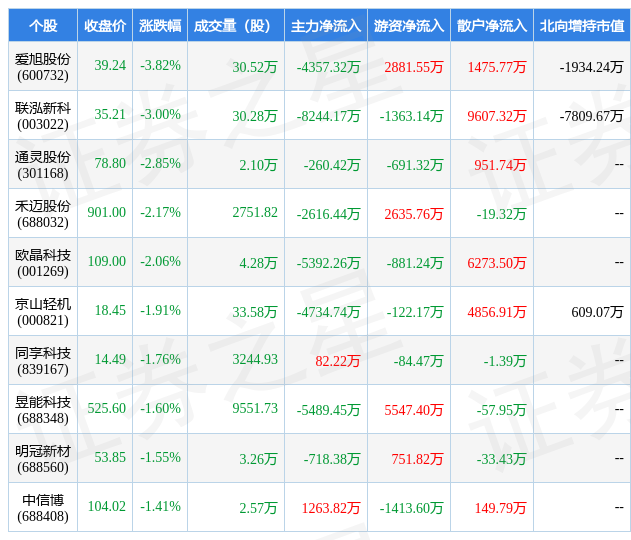
Task: Select stock 昱能科技 (688348)
Action: coord(43,410)
